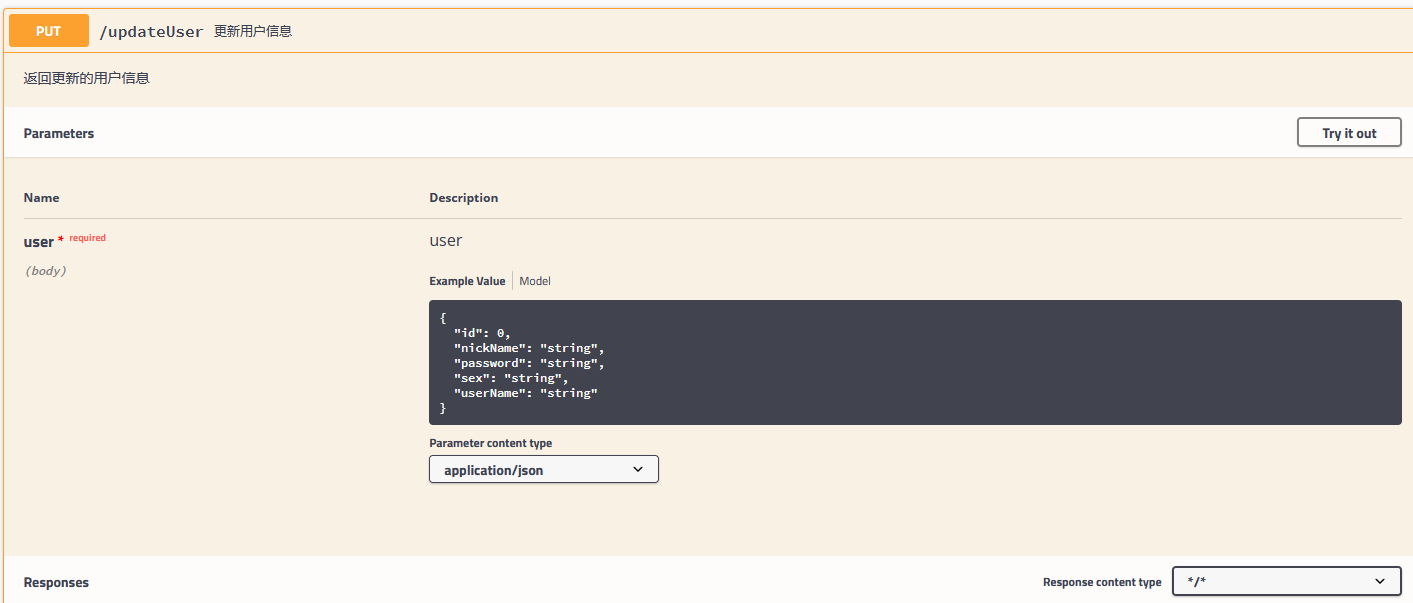Click the Responses section heading
This screenshot has width=1413, height=603.
pyautogui.click(x=56, y=582)
